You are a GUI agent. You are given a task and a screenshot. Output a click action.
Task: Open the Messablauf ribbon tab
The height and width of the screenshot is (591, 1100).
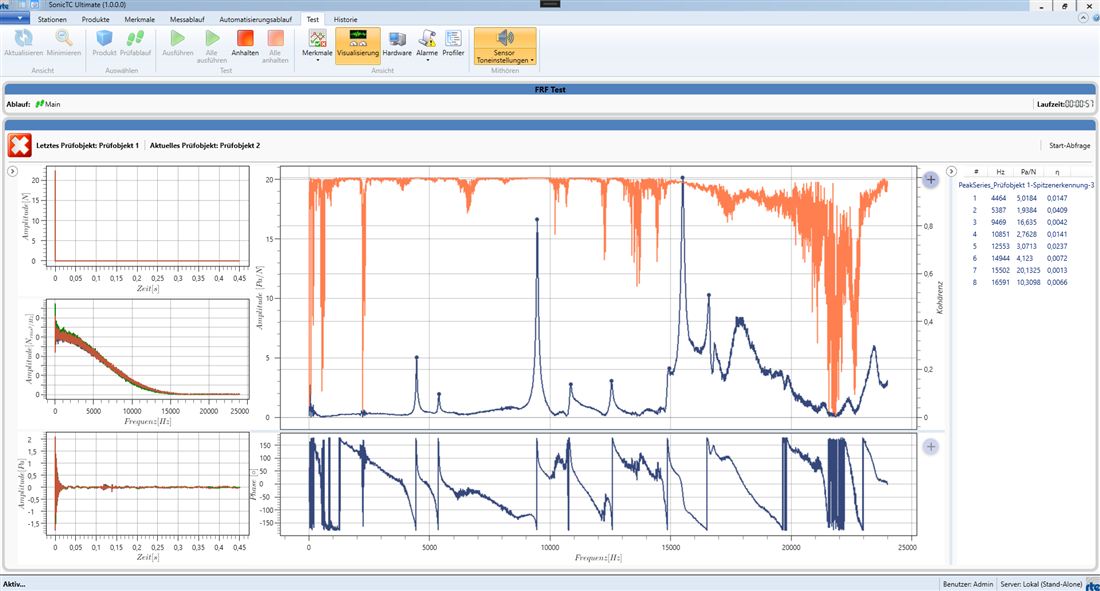[x=187, y=20]
